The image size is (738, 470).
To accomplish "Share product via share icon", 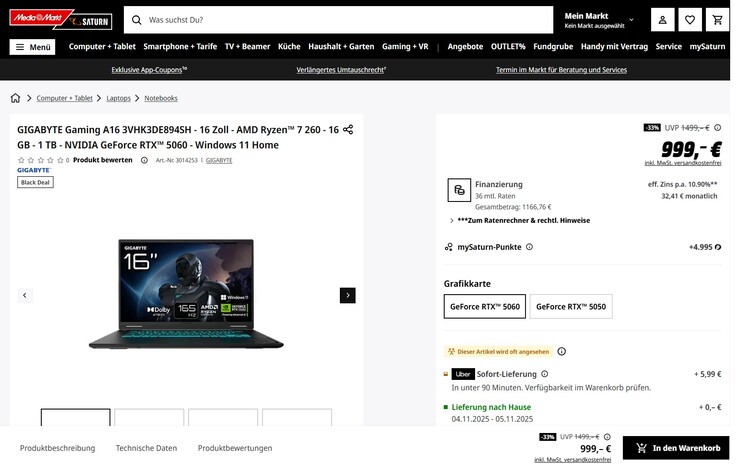I will click(348, 129).
